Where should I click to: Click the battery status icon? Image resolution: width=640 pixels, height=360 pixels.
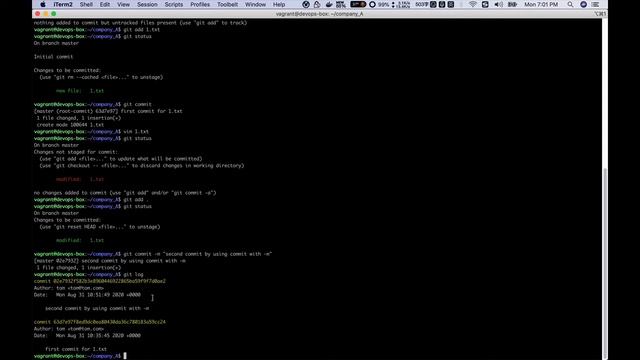pyautogui.click(x=512, y=4)
